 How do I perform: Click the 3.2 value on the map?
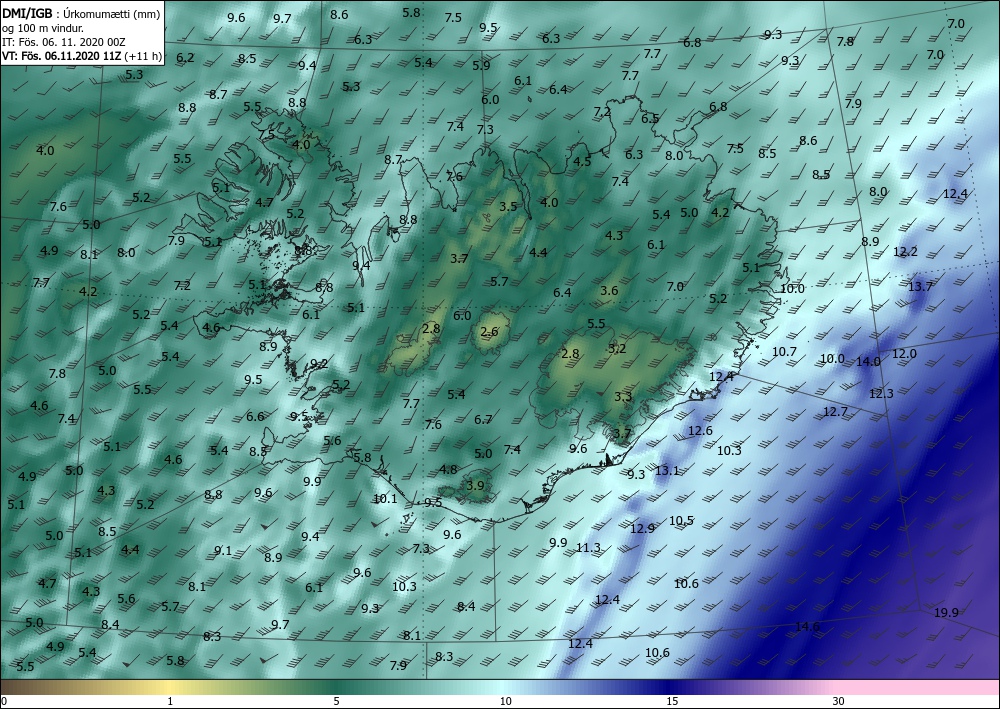click(617, 349)
